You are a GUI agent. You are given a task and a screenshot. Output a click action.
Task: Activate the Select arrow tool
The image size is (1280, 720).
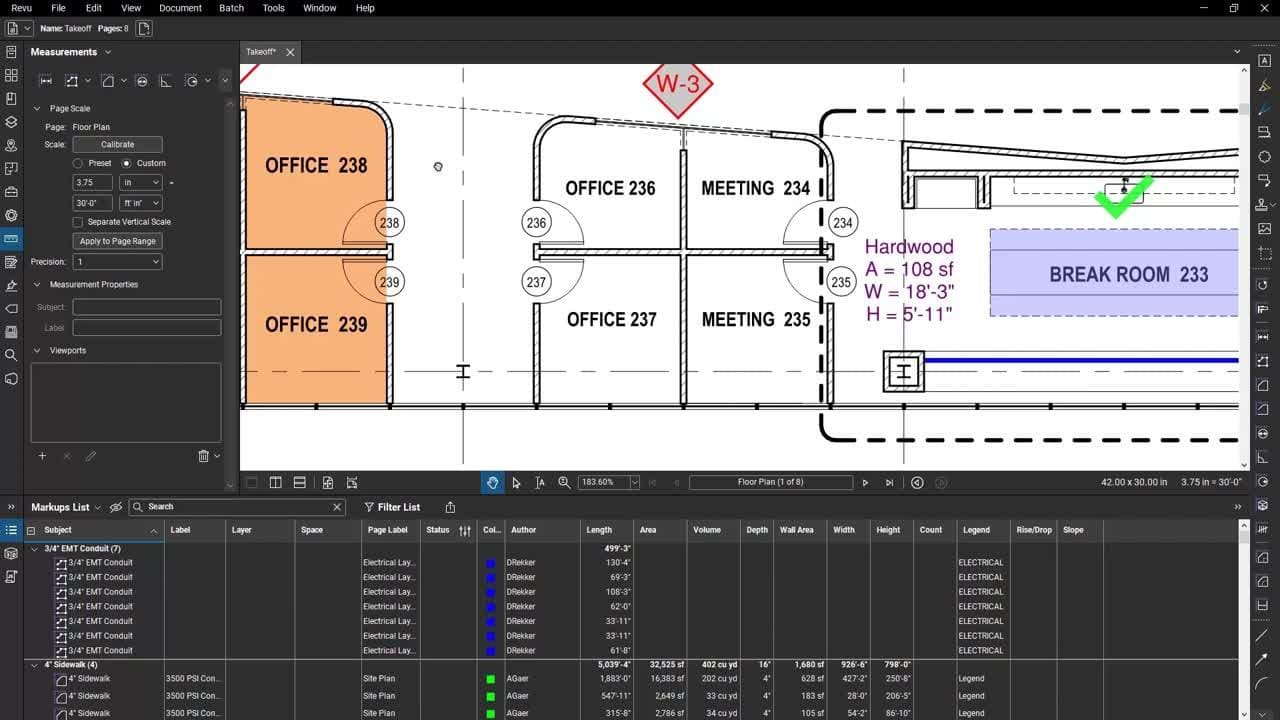point(516,482)
